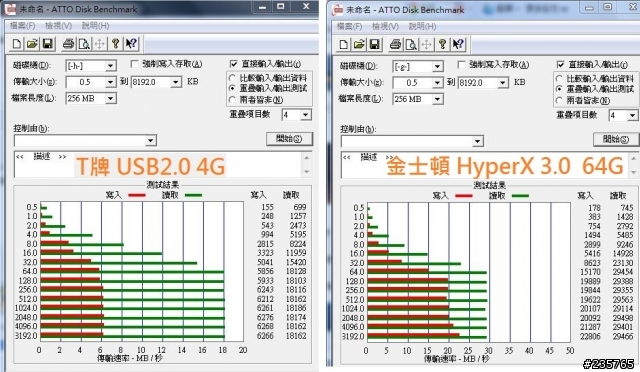The image size is (640, 372).
Task: Open 檔案(F) menu in right window
Action: pyautogui.click(x=349, y=27)
